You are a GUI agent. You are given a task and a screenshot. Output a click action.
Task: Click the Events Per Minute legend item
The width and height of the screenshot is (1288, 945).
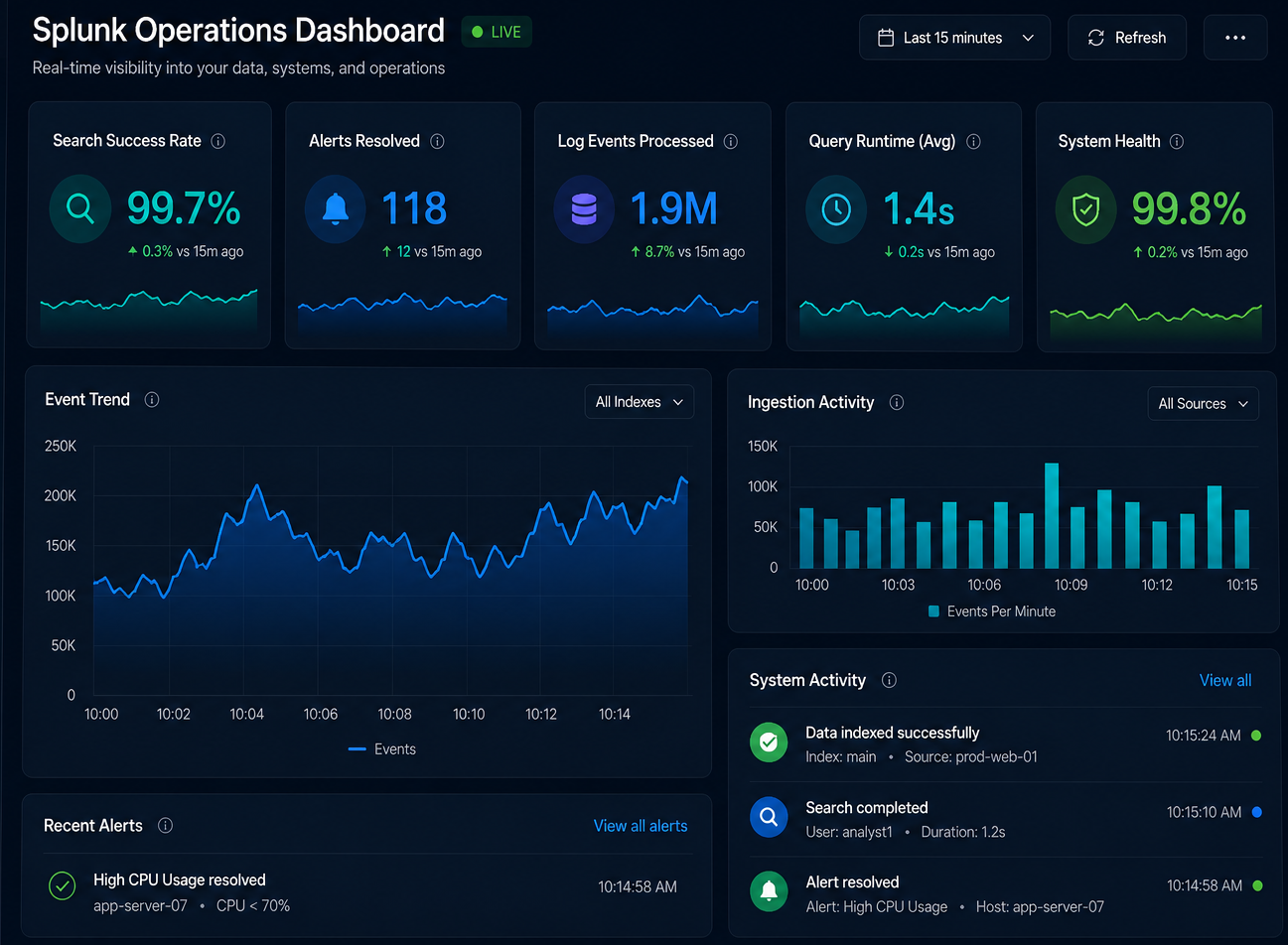tap(992, 611)
